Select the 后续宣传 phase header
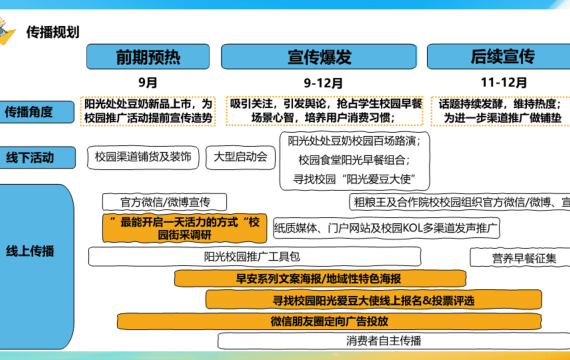The height and width of the screenshot is (360, 570). (x=499, y=57)
